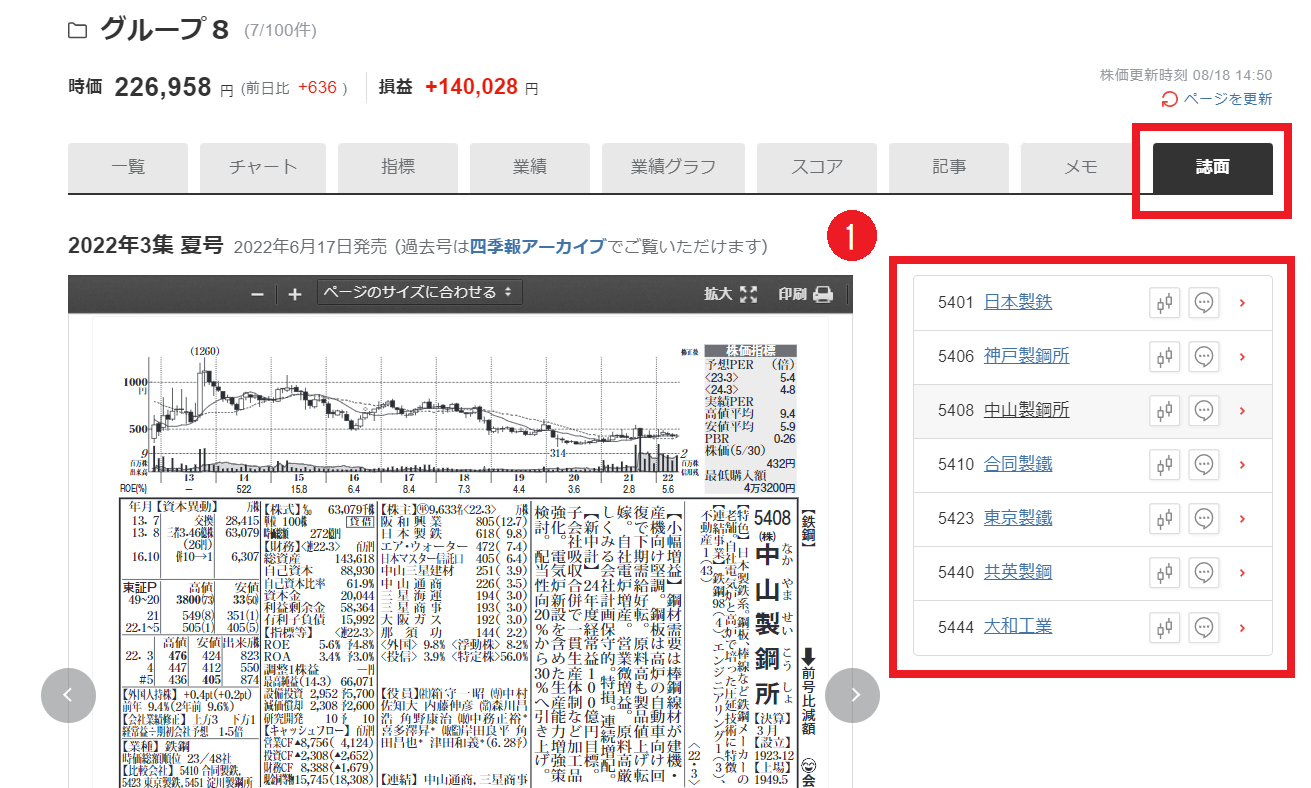Screen dimensions: 1311x788
Task: Expand arrow for 5440 共英製鋼 row
Action: pyautogui.click(x=1243, y=573)
